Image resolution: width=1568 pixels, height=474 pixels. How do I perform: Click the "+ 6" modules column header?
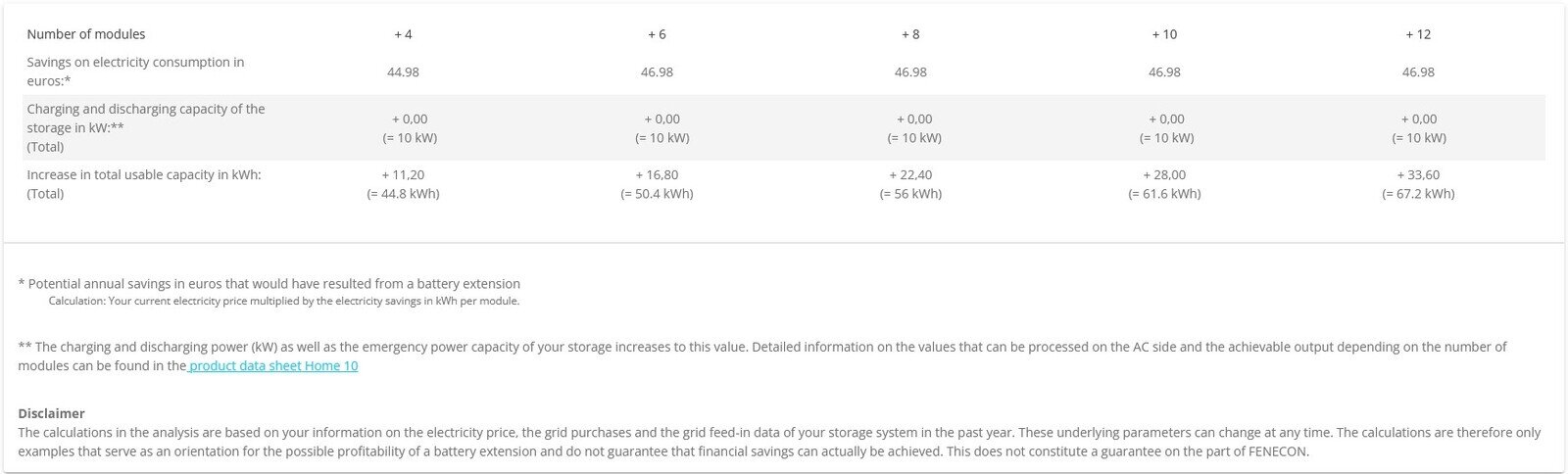coord(657,34)
